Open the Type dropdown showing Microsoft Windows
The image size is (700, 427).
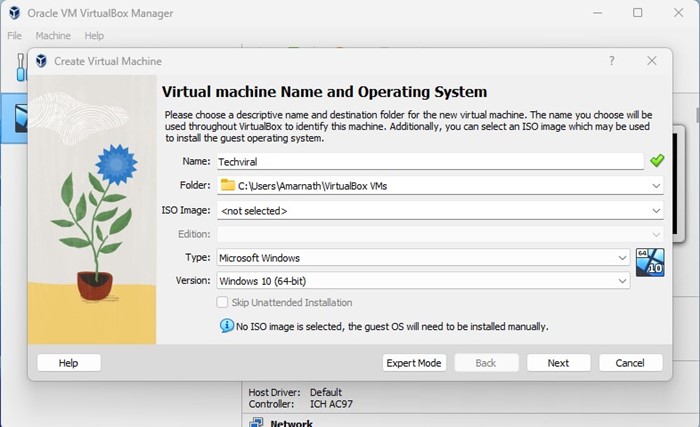[622, 258]
